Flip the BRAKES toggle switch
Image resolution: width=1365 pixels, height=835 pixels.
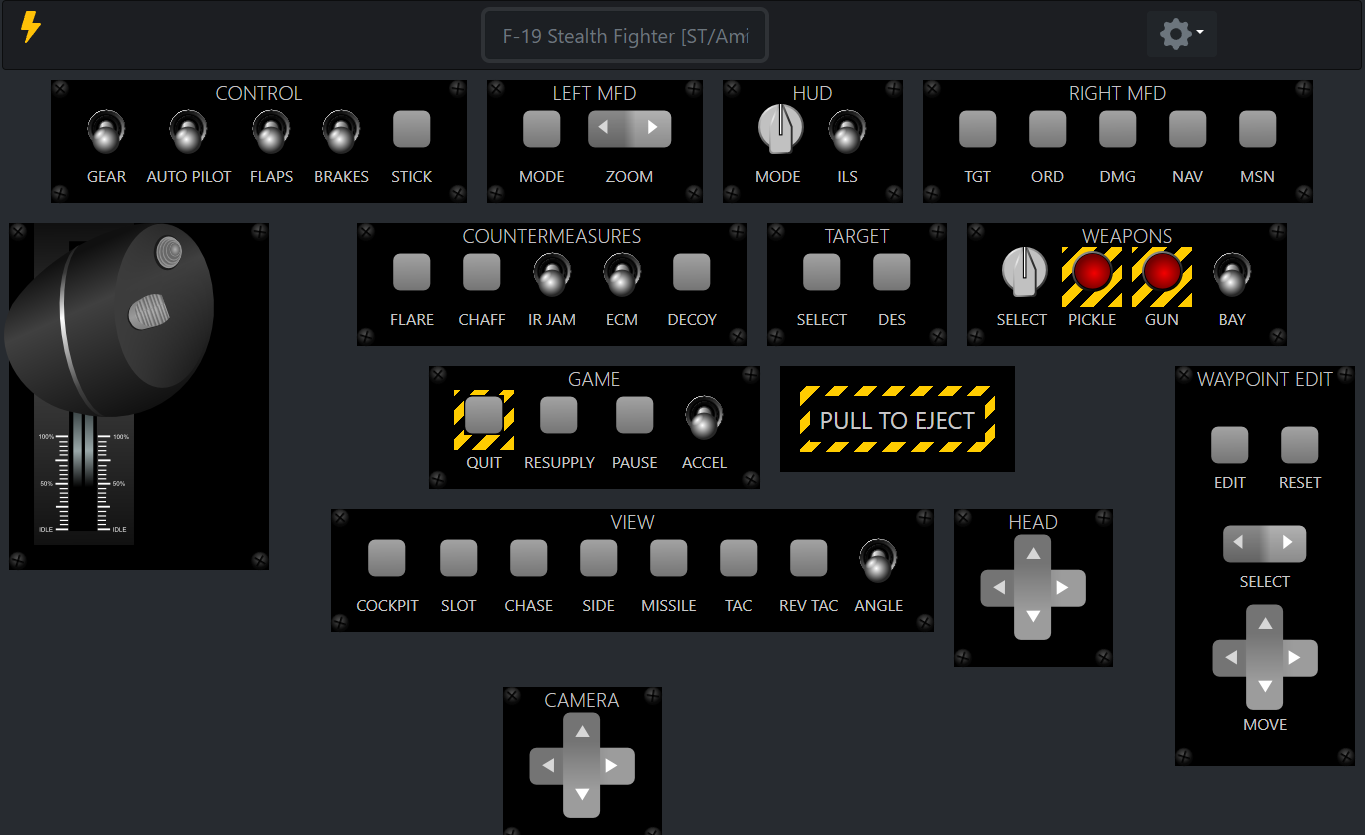(x=341, y=133)
